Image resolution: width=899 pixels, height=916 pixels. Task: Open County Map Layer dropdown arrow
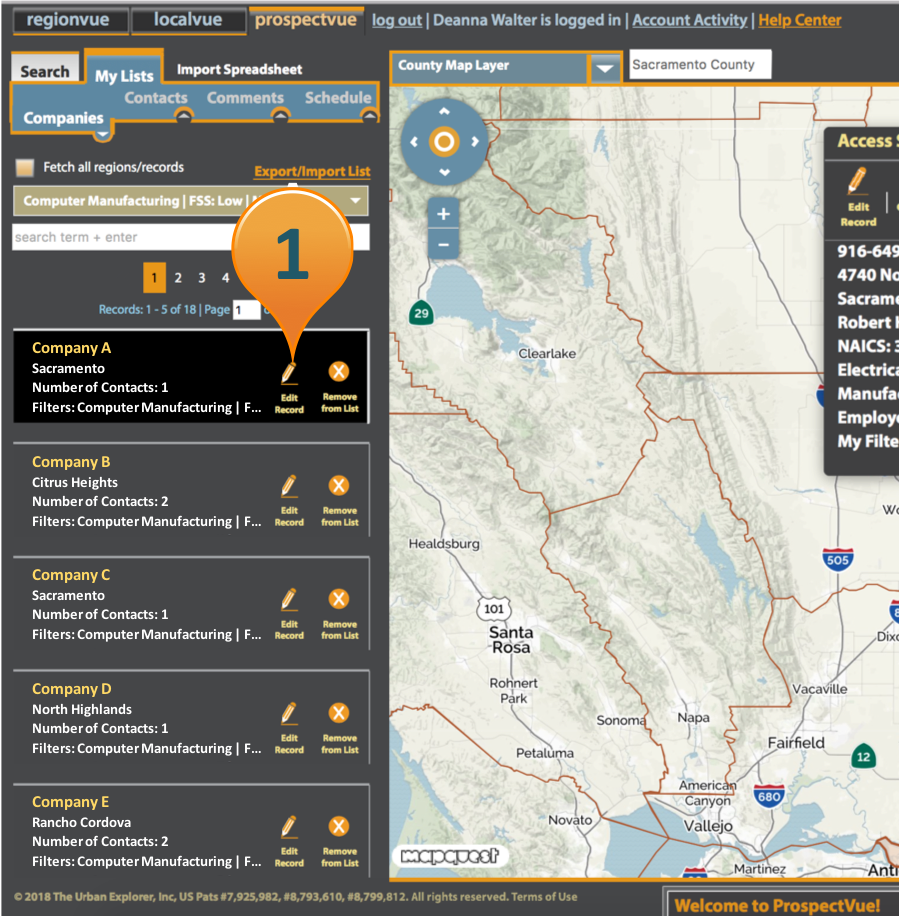(x=605, y=68)
